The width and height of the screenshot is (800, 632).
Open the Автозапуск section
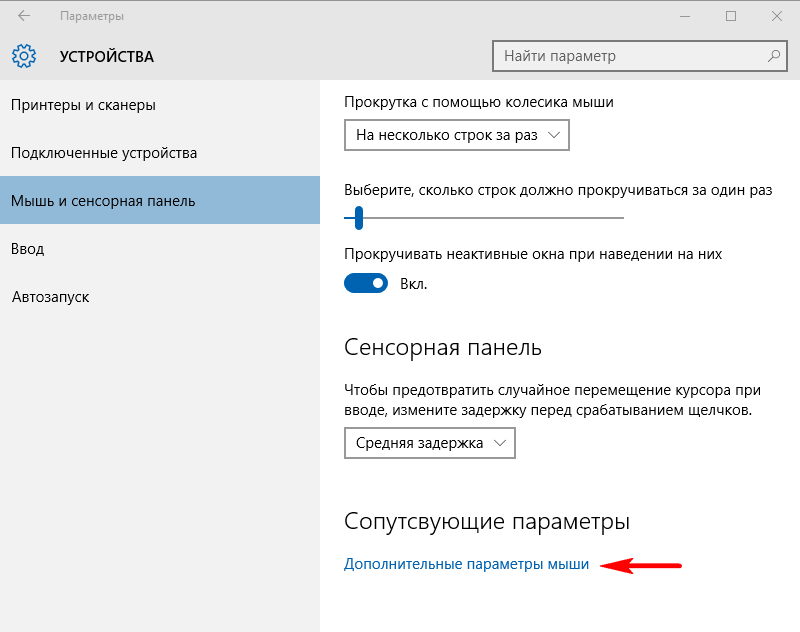pos(51,296)
